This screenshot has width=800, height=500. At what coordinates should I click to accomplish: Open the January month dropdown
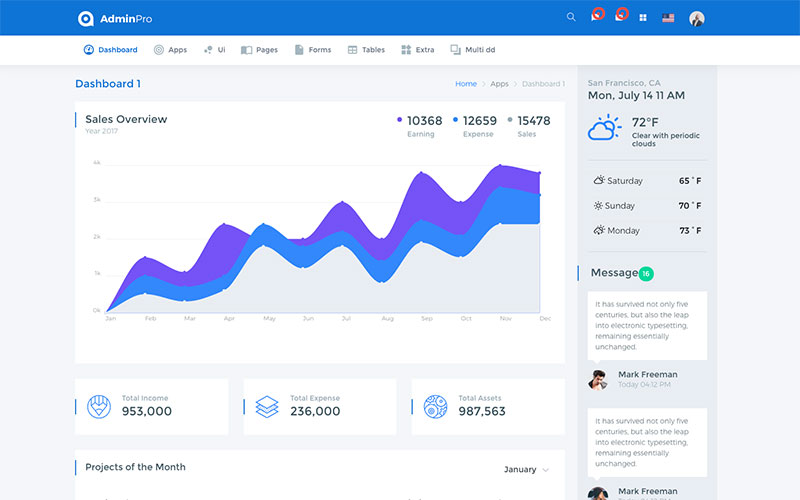526,469
